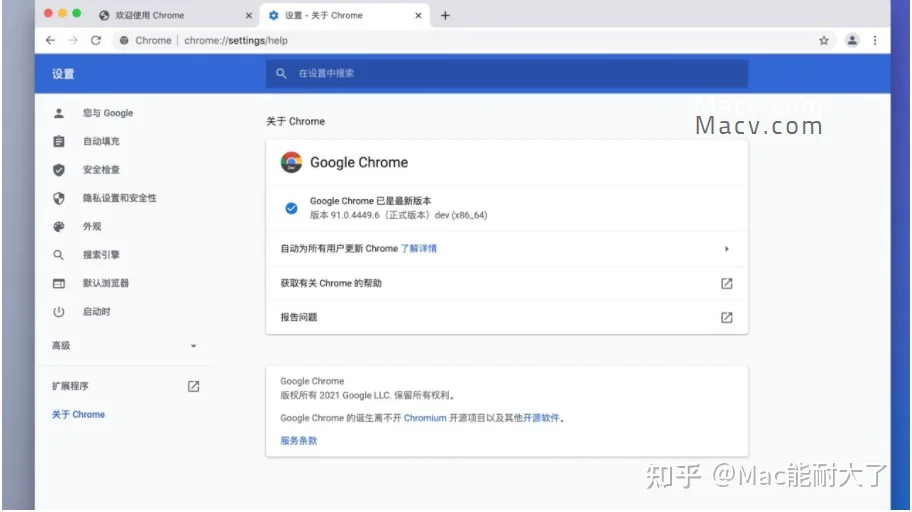Click the magnifier icon in settings search
The width and height of the screenshot is (912, 512).
(x=281, y=73)
